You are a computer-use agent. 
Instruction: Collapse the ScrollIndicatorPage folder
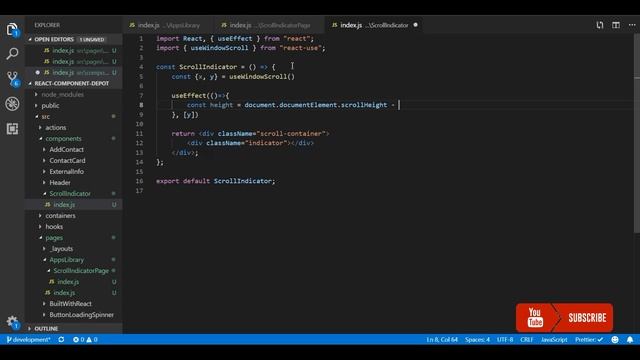click(x=73, y=271)
